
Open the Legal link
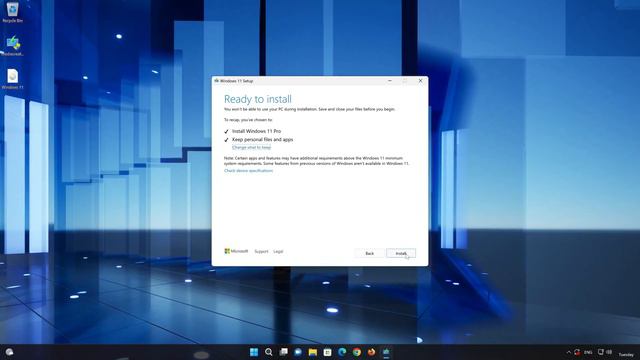[278, 251]
